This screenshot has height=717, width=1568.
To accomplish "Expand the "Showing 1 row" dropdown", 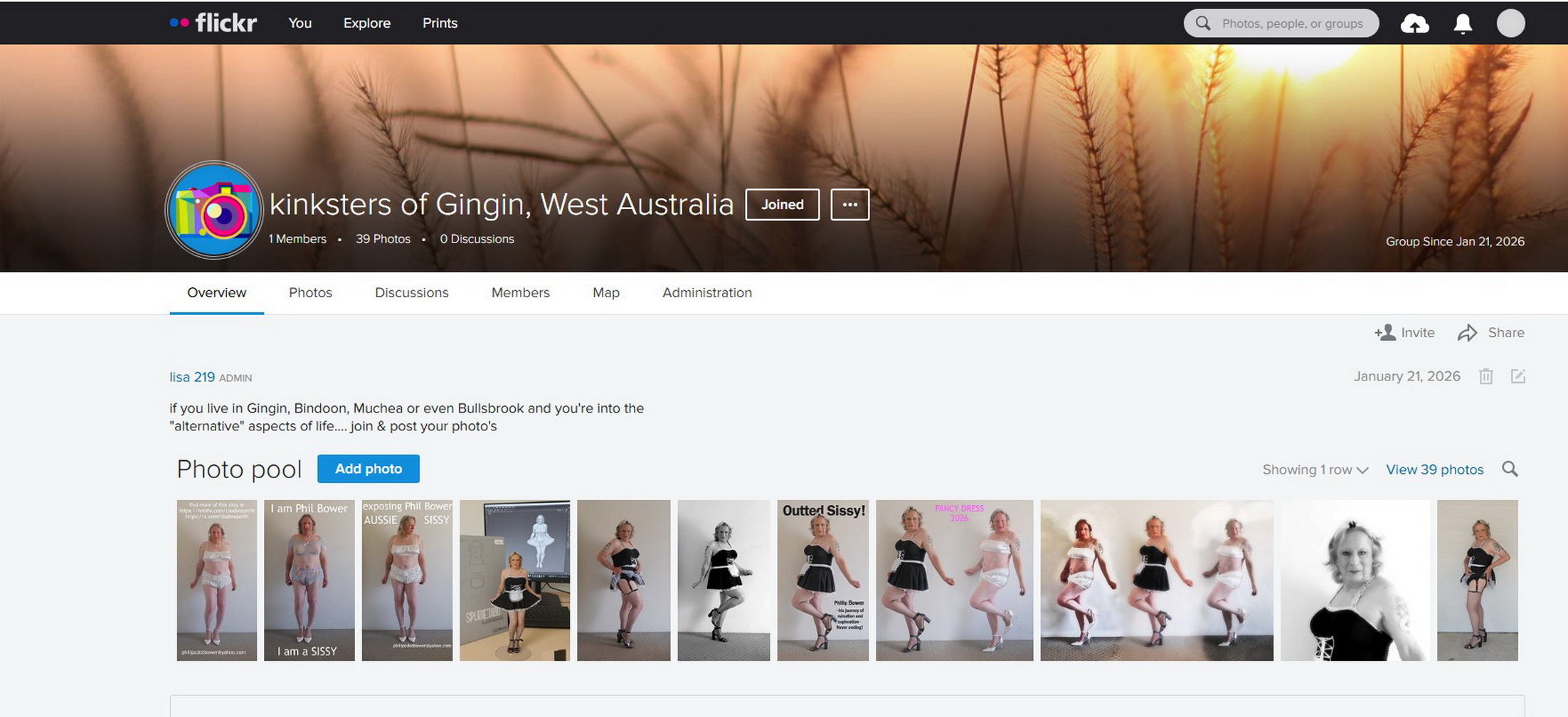I will point(1315,469).
